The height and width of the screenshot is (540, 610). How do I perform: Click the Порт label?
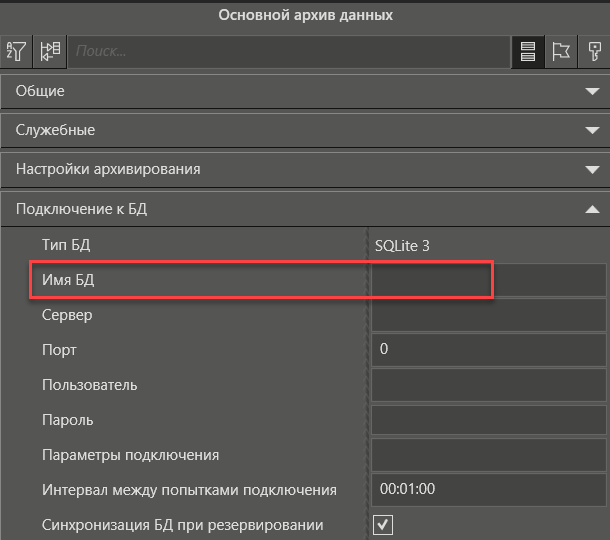[59, 350]
